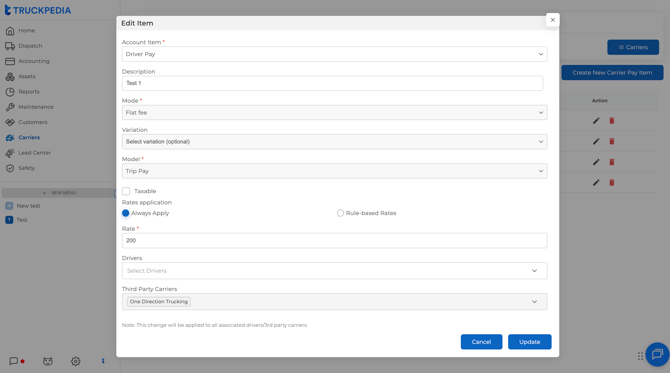Viewport: 670px width, 373px height.
Task: Select the Rule-based Rates radio option
Action: 340,213
